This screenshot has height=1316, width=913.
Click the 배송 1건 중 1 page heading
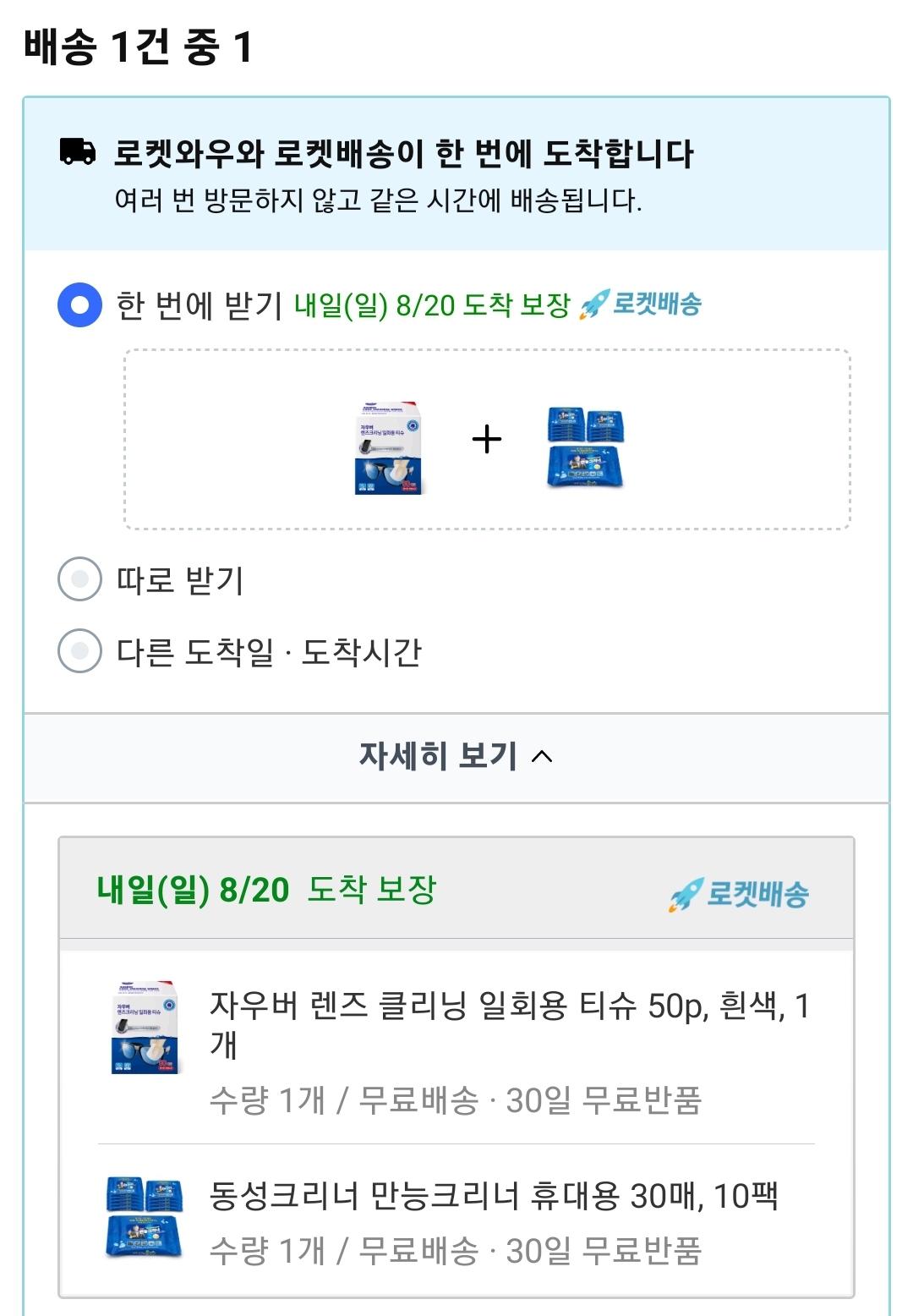point(138,47)
